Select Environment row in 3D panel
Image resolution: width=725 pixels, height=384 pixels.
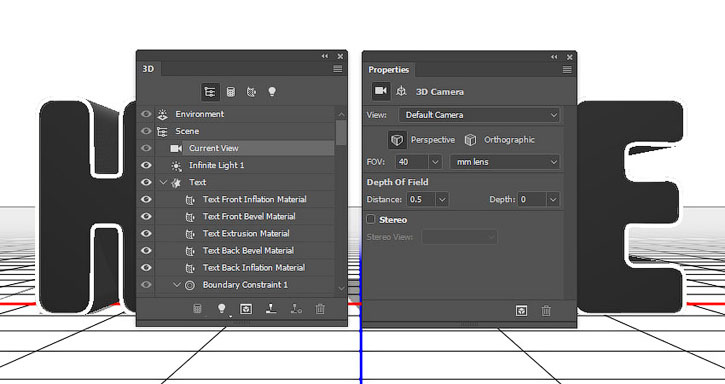click(244, 114)
